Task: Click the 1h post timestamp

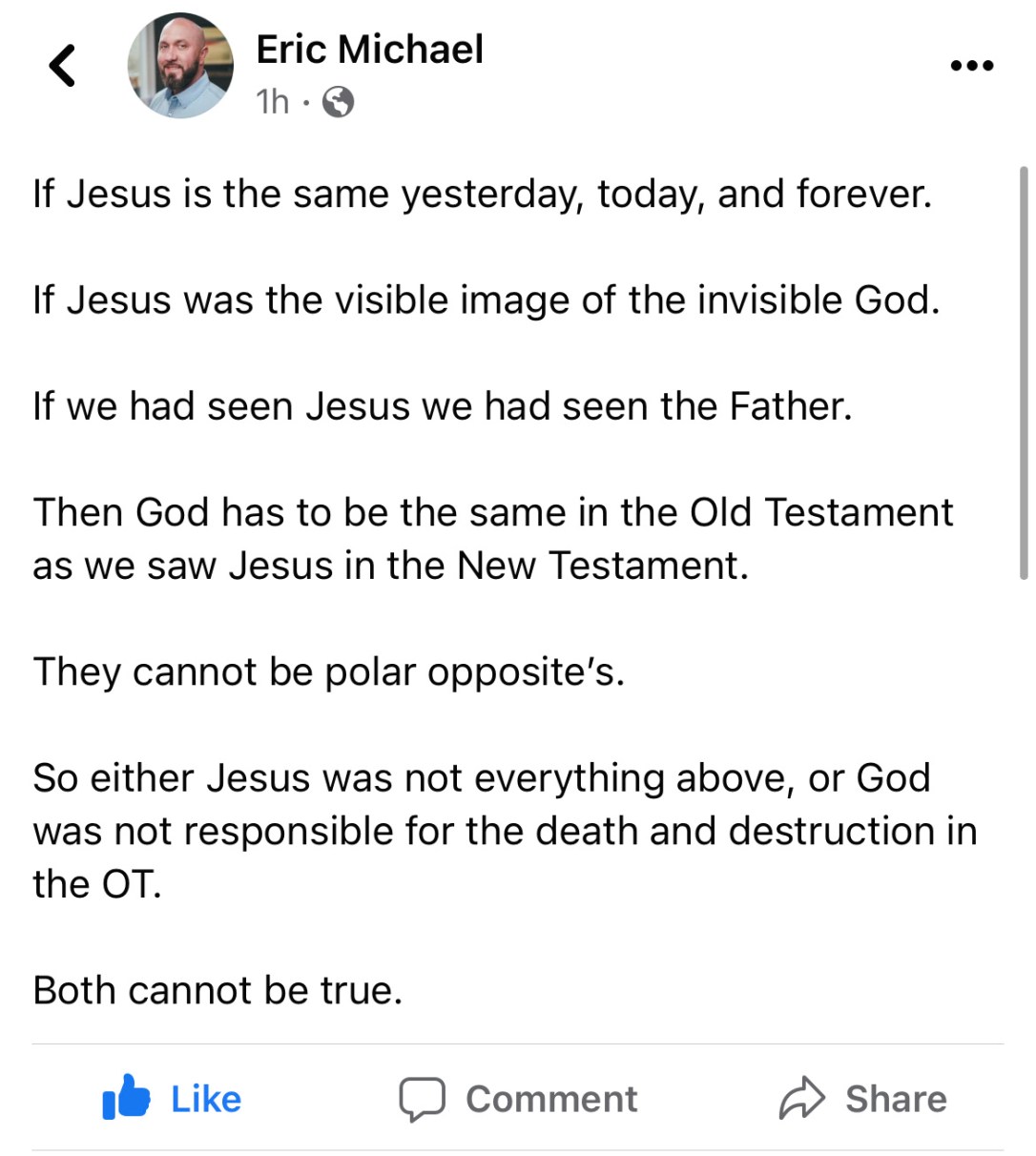Action: point(272,101)
